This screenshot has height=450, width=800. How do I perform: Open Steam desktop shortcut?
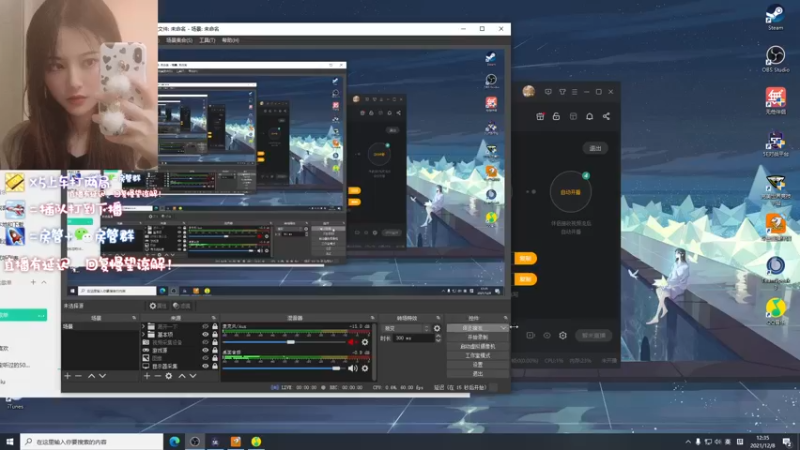point(776,17)
